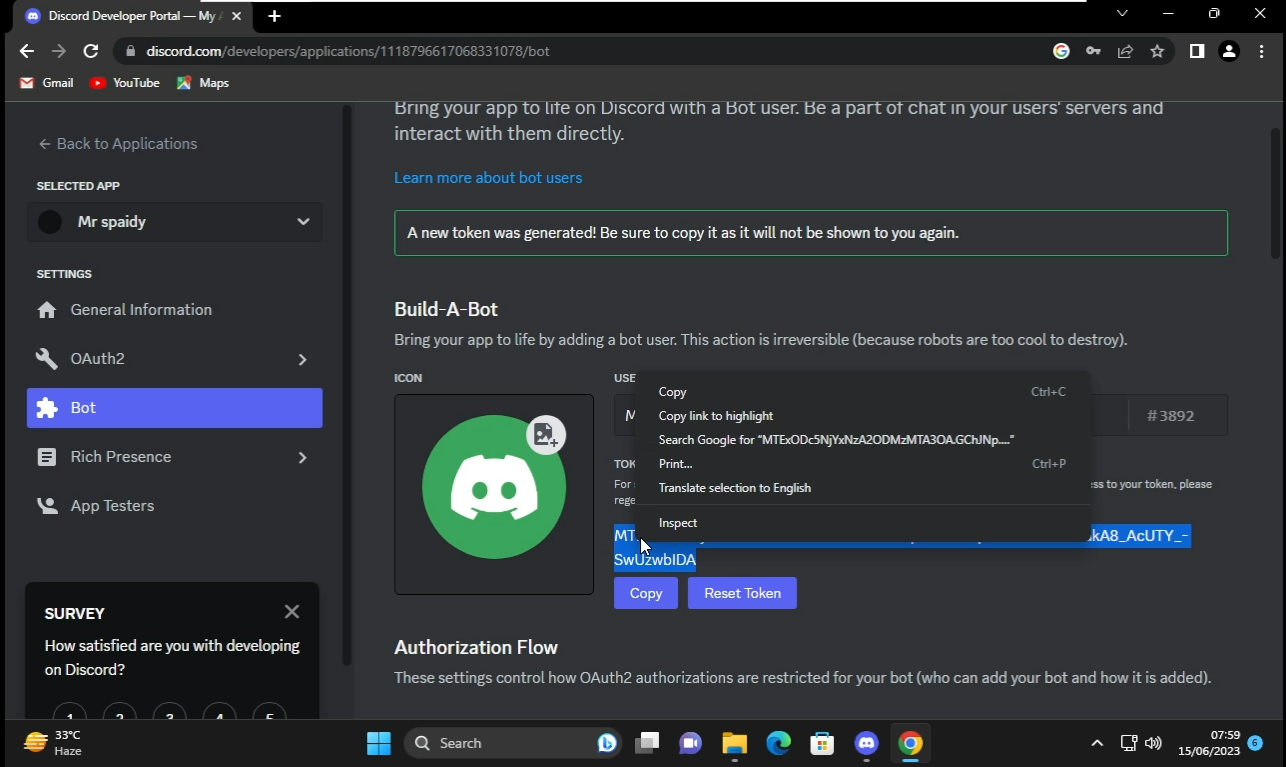The width and height of the screenshot is (1286, 767).
Task: Open Maps bookmark
Action: coord(203,83)
